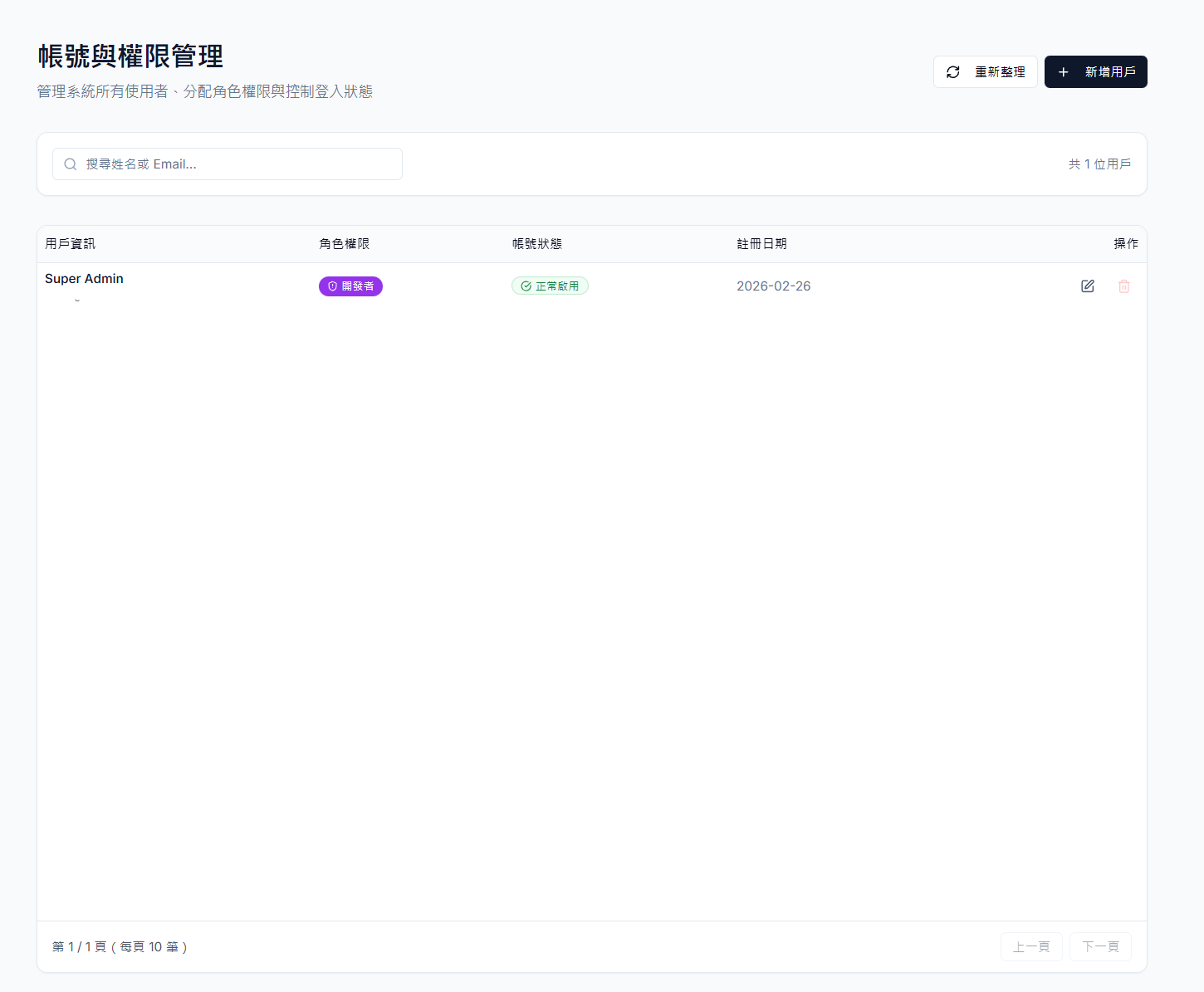
Task: Click the 帳號狀態 column header
Action: click(536, 244)
